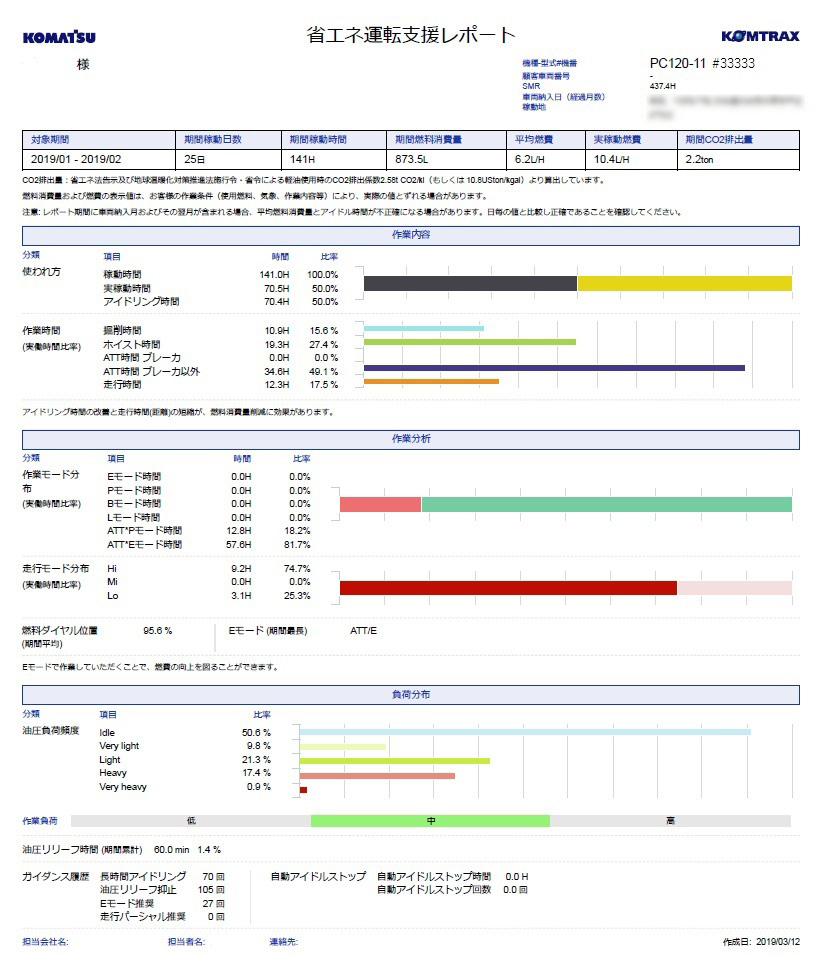Viewport: 823px width, 956px height.
Task: Click the yellow idling segment of usage bar
Action: [684, 283]
